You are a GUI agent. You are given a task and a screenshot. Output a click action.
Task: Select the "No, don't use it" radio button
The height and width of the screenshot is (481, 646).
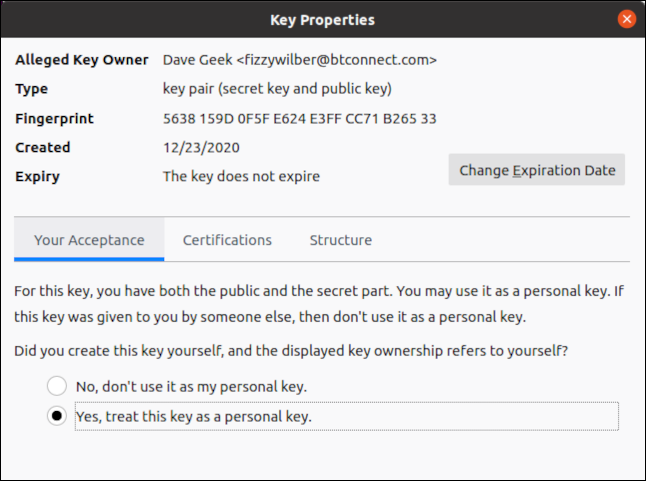coord(57,386)
